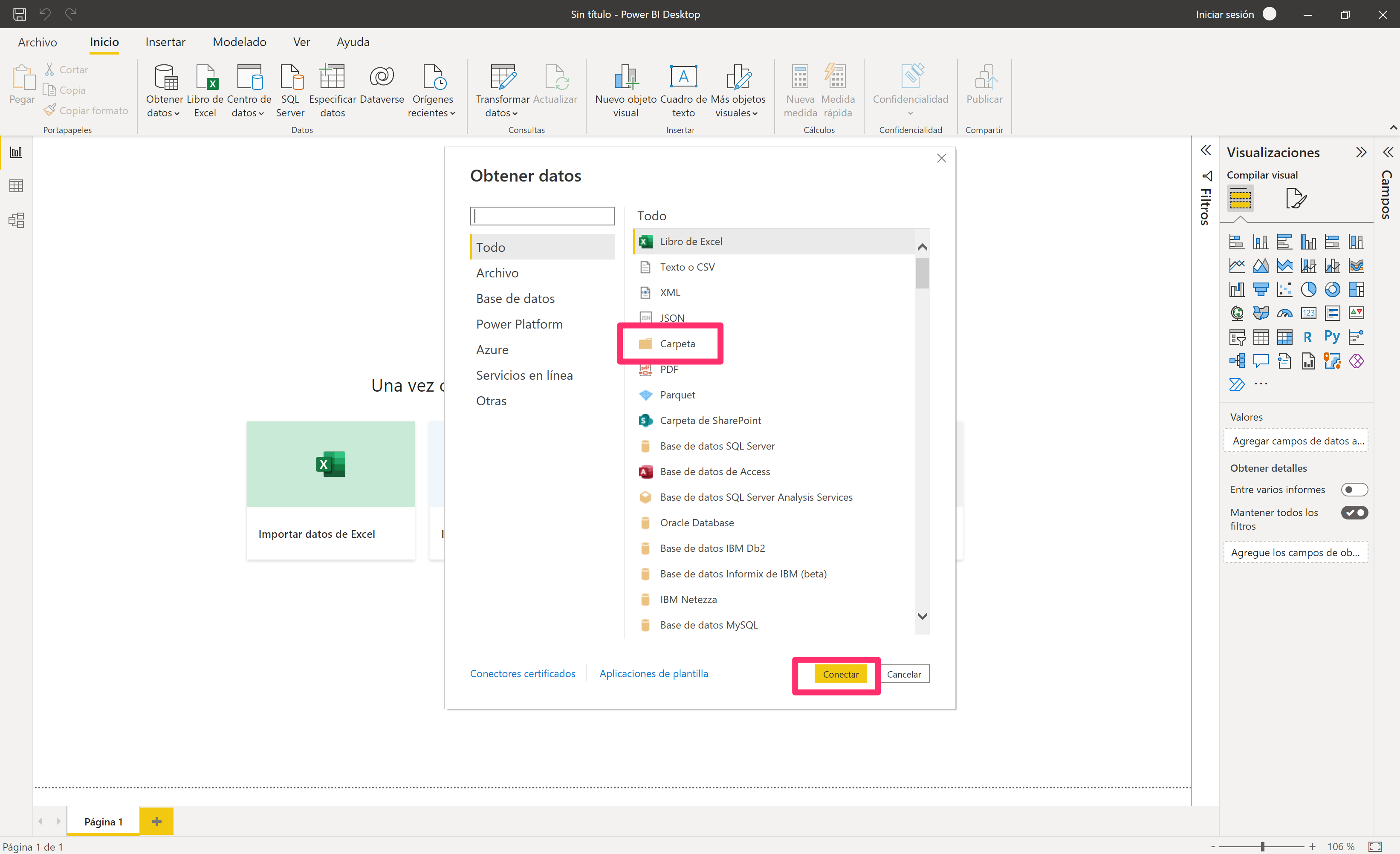Collapse the ribbon arrow
This screenshot has height=854, width=1400.
(x=1393, y=128)
